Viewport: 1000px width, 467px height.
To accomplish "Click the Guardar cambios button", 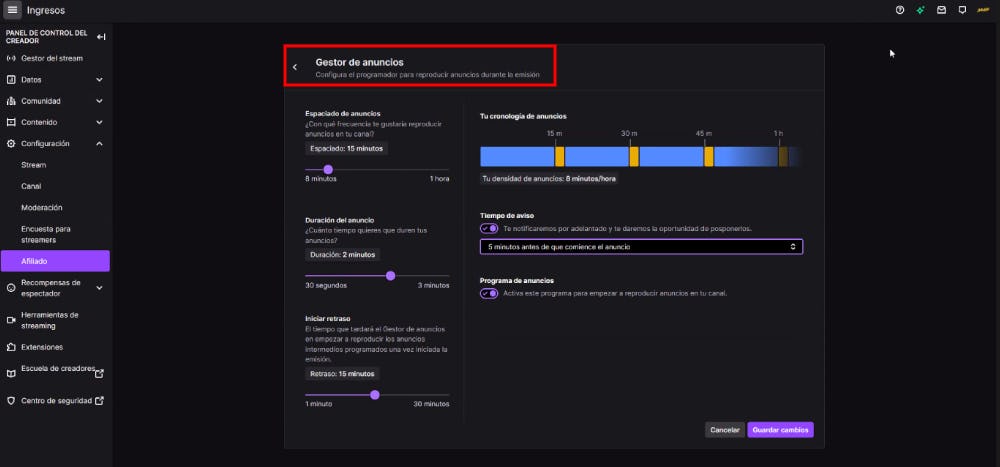I will pos(781,430).
